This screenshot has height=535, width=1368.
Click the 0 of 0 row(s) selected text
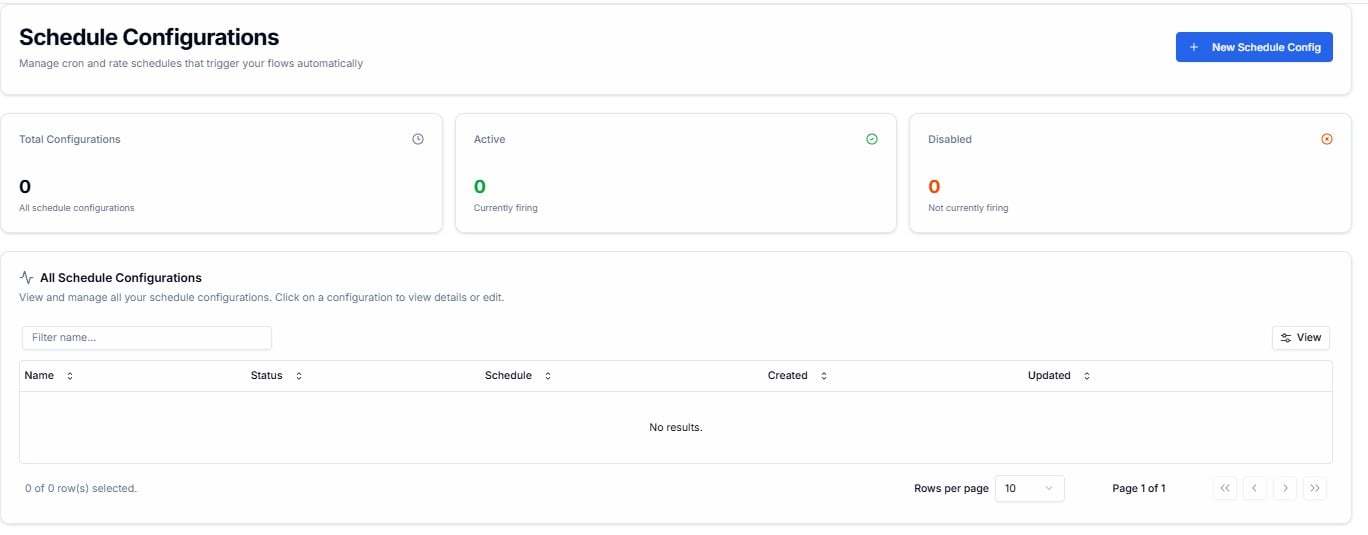click(x=81, y=488)
